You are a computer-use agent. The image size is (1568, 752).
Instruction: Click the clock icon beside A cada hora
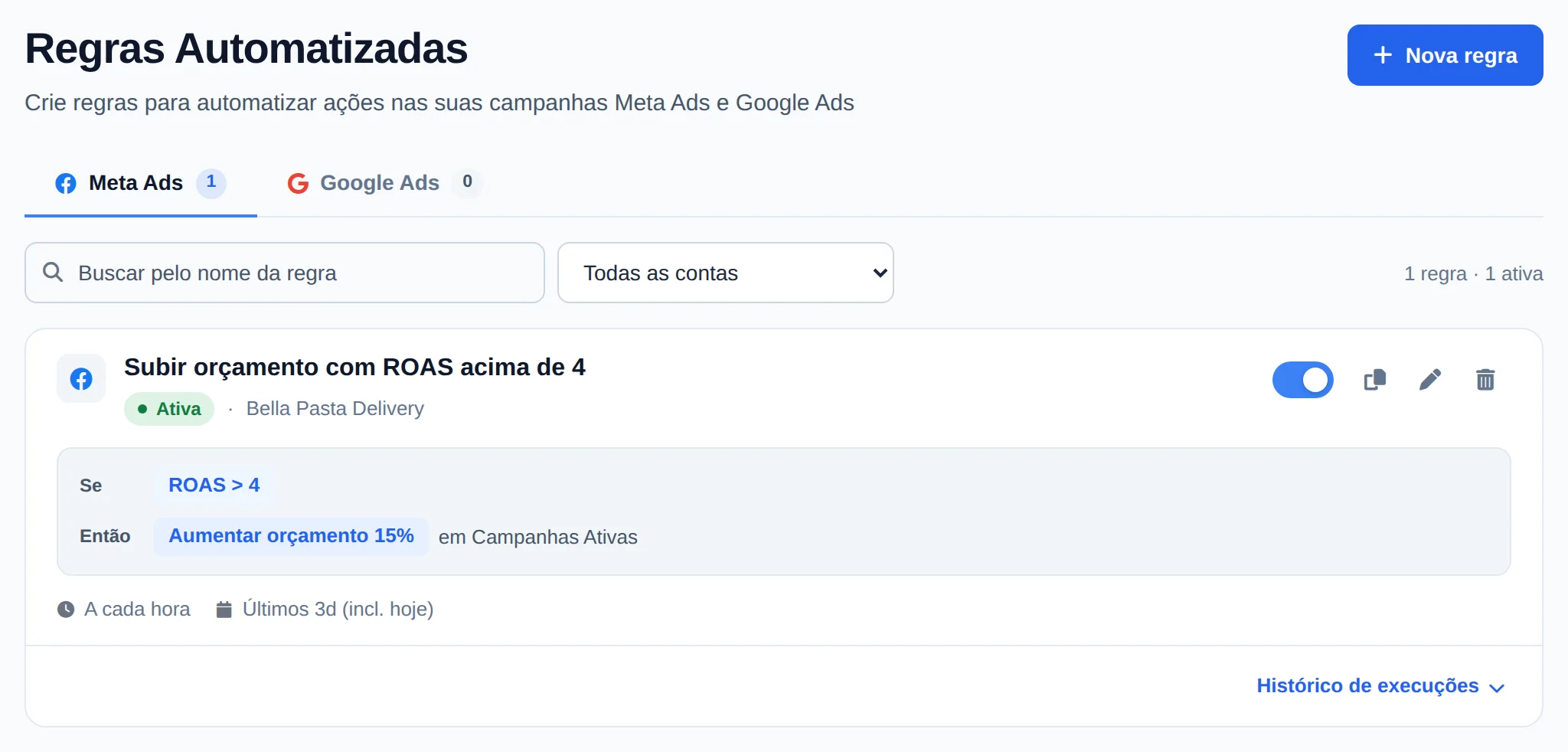click(x=66, y=610)
